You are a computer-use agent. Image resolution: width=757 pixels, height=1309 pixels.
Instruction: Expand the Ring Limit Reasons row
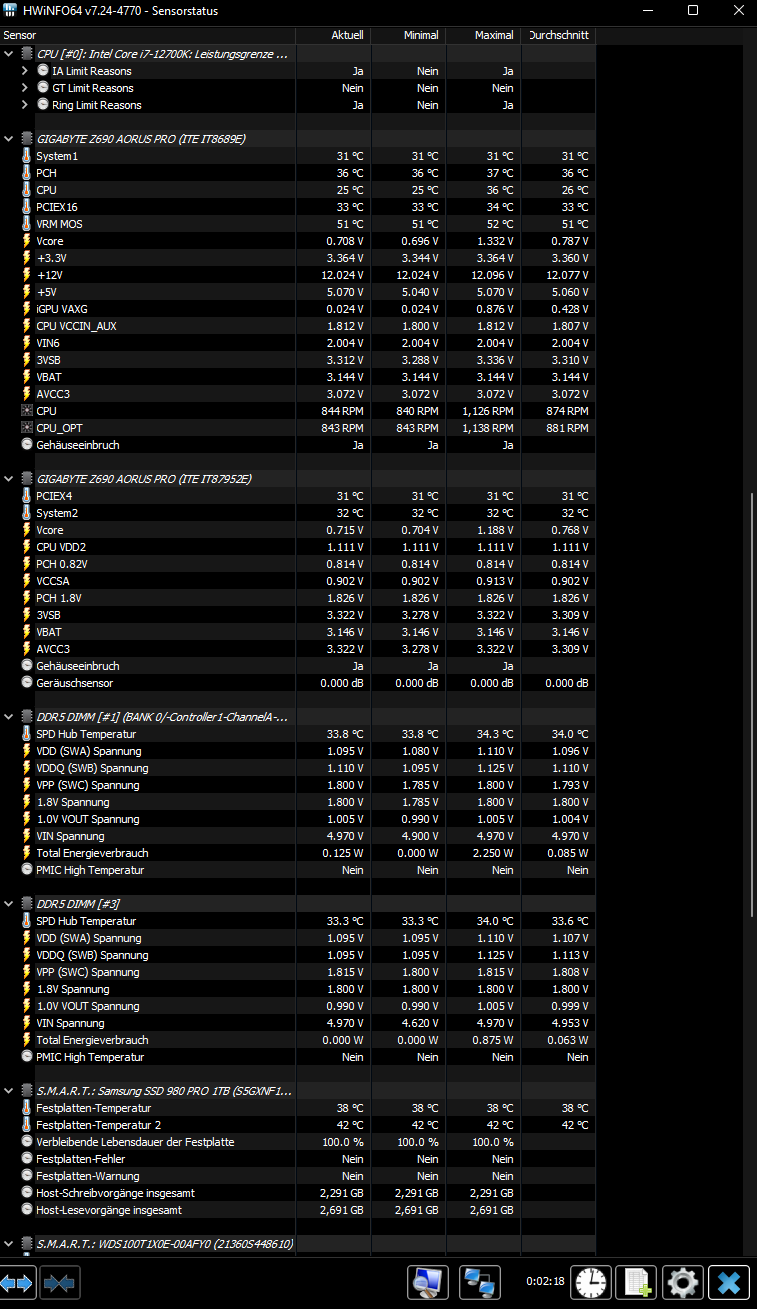[26, 105]
